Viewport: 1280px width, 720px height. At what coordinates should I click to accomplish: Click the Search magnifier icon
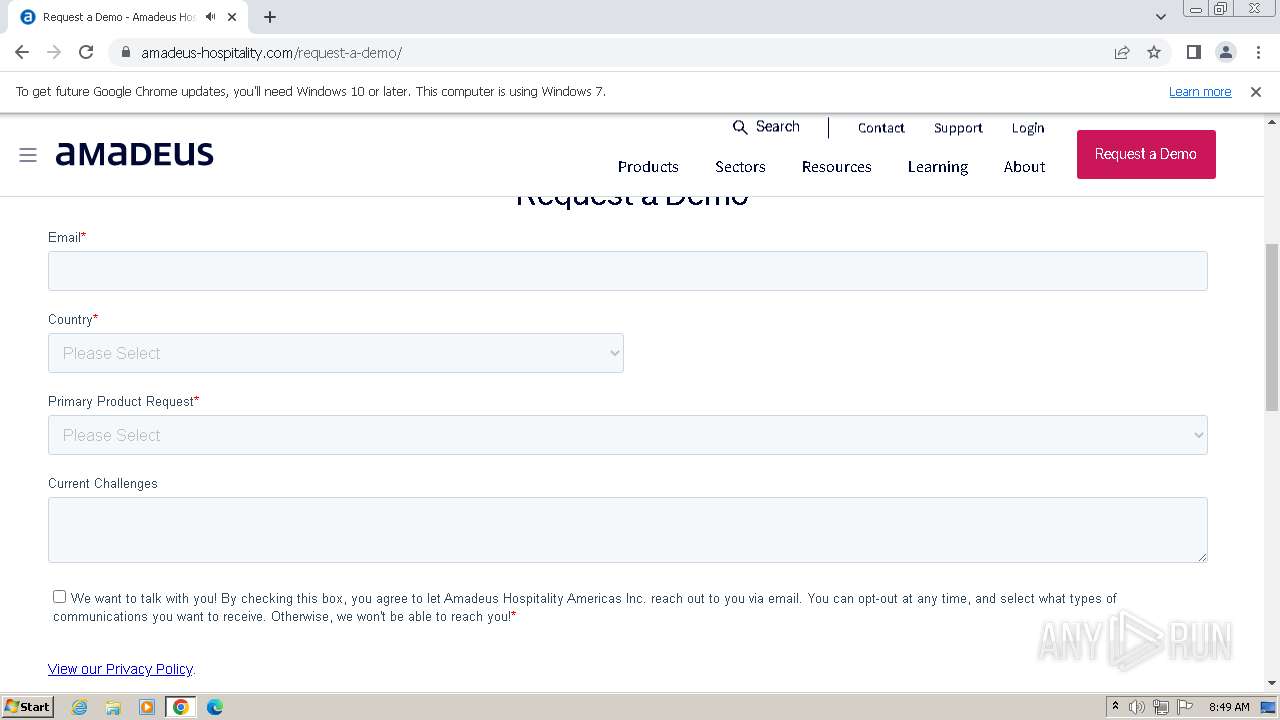(x=740, y=127)
